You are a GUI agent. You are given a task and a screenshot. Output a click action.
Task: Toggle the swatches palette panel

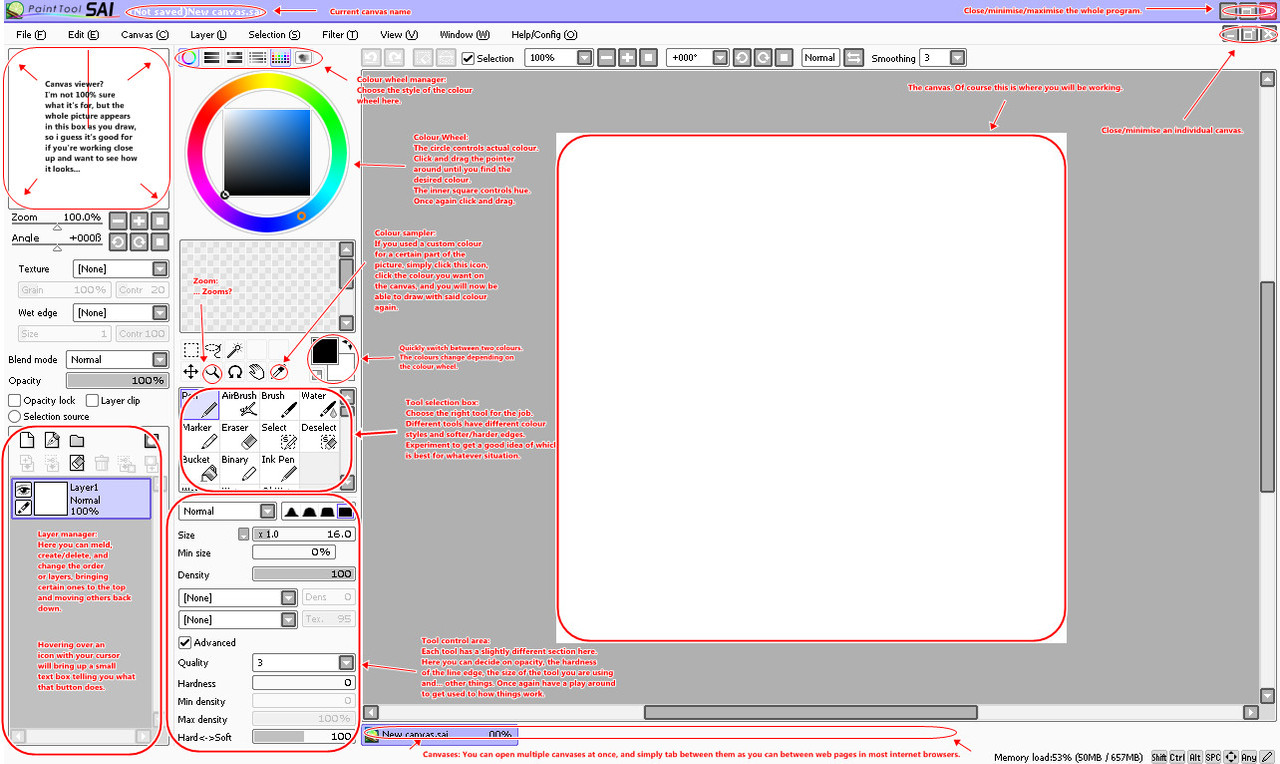(281, 58)
